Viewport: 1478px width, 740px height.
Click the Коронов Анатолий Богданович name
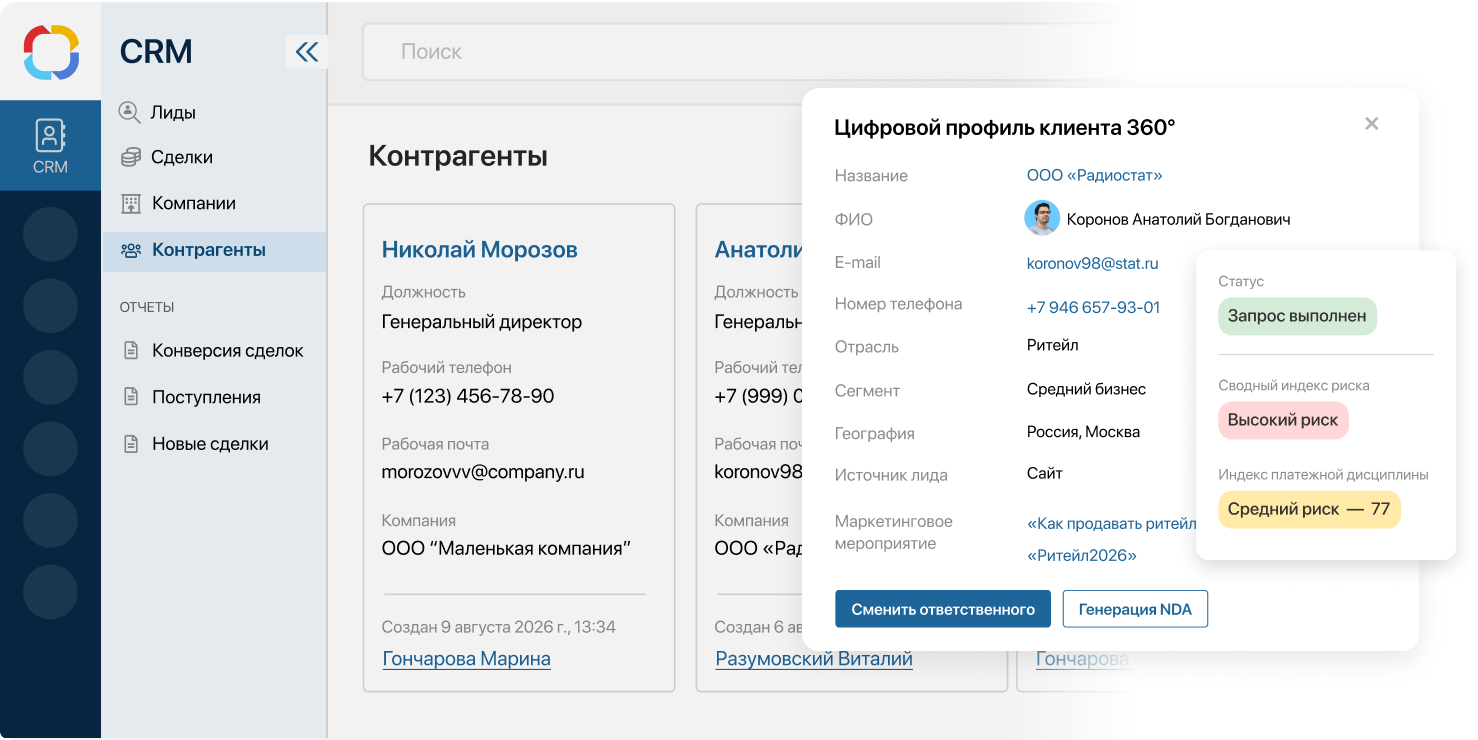[x=1178, y=219]
